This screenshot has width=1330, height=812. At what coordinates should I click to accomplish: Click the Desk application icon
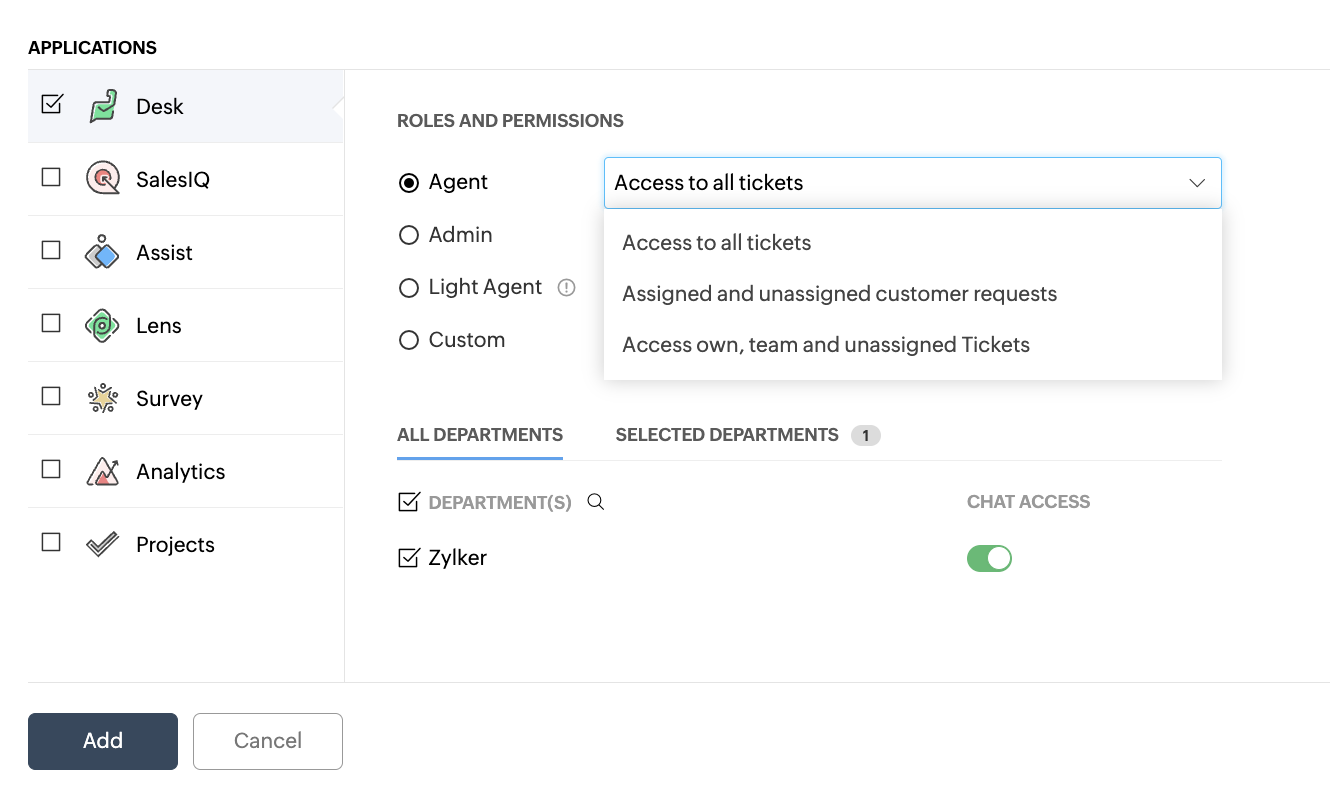[103, 106]
